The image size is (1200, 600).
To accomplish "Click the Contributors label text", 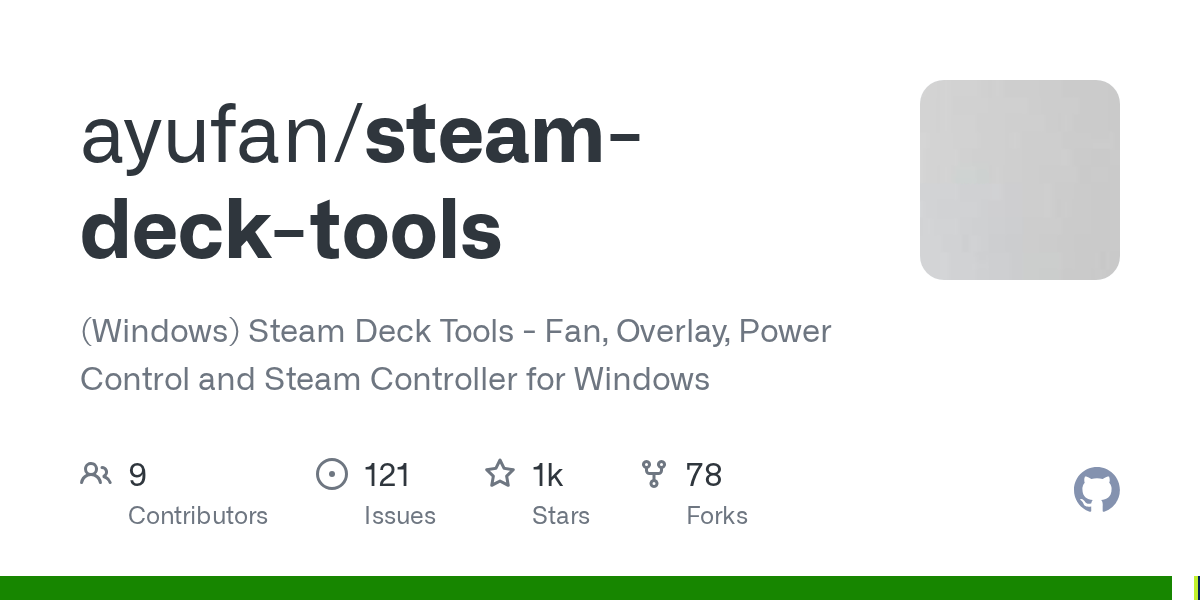I will 198,516.
